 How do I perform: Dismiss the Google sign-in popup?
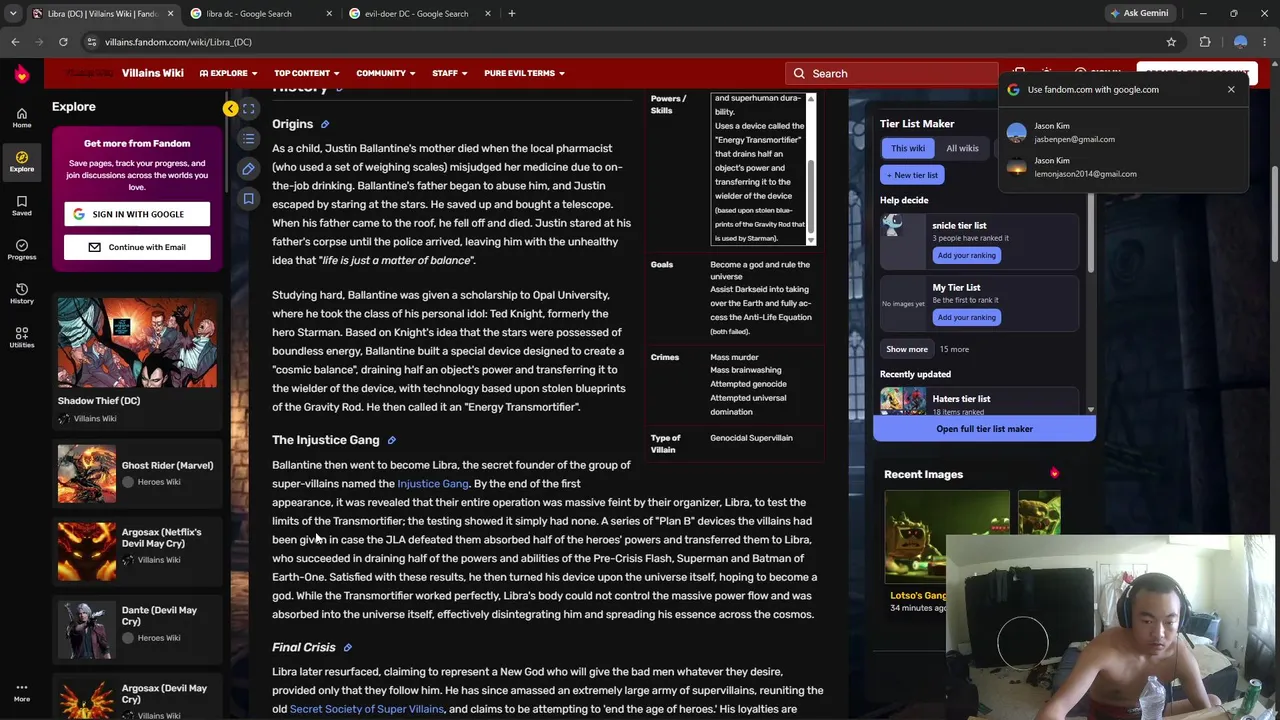click(x=1231, y=89)
